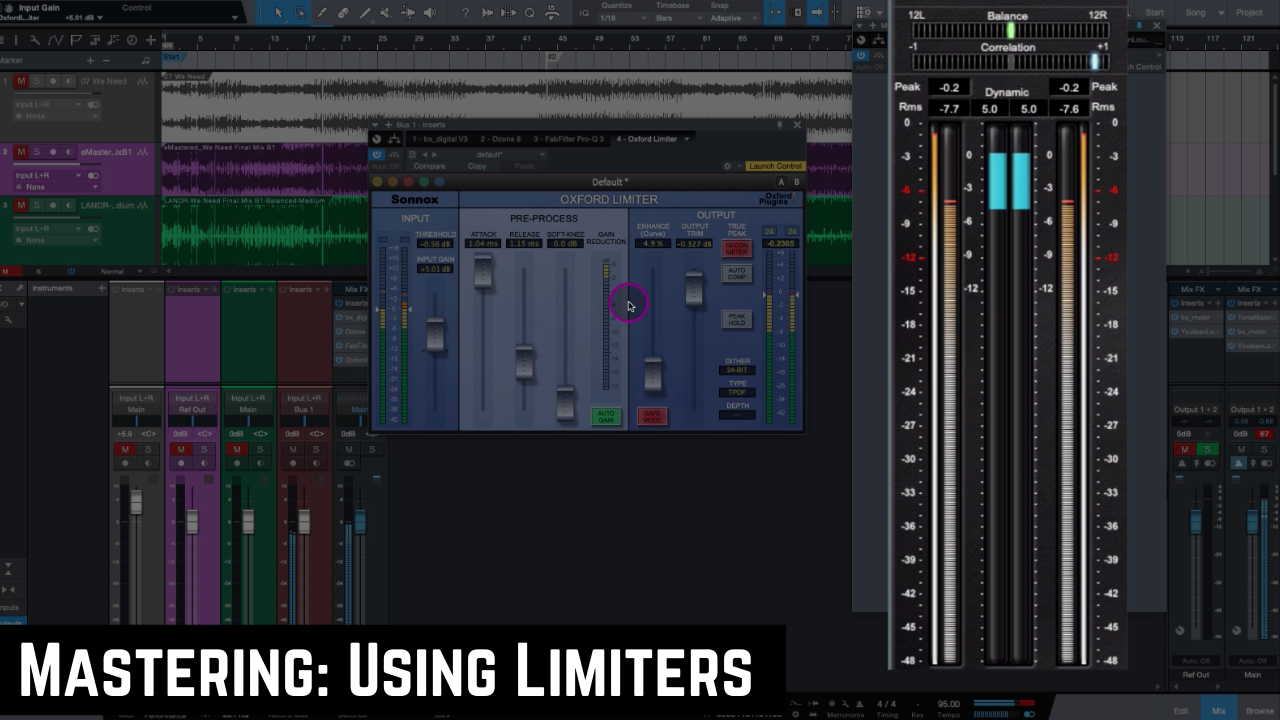The width and height of the screenshot is (1280, 720).
Task: Click the Start marker on the timeline
Action: coord(171,57)
